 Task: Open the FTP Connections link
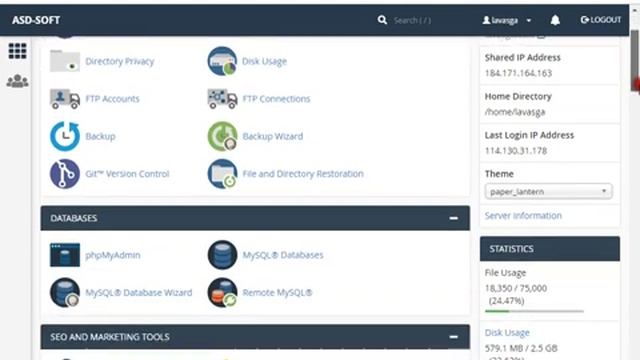tap(276, 99)
